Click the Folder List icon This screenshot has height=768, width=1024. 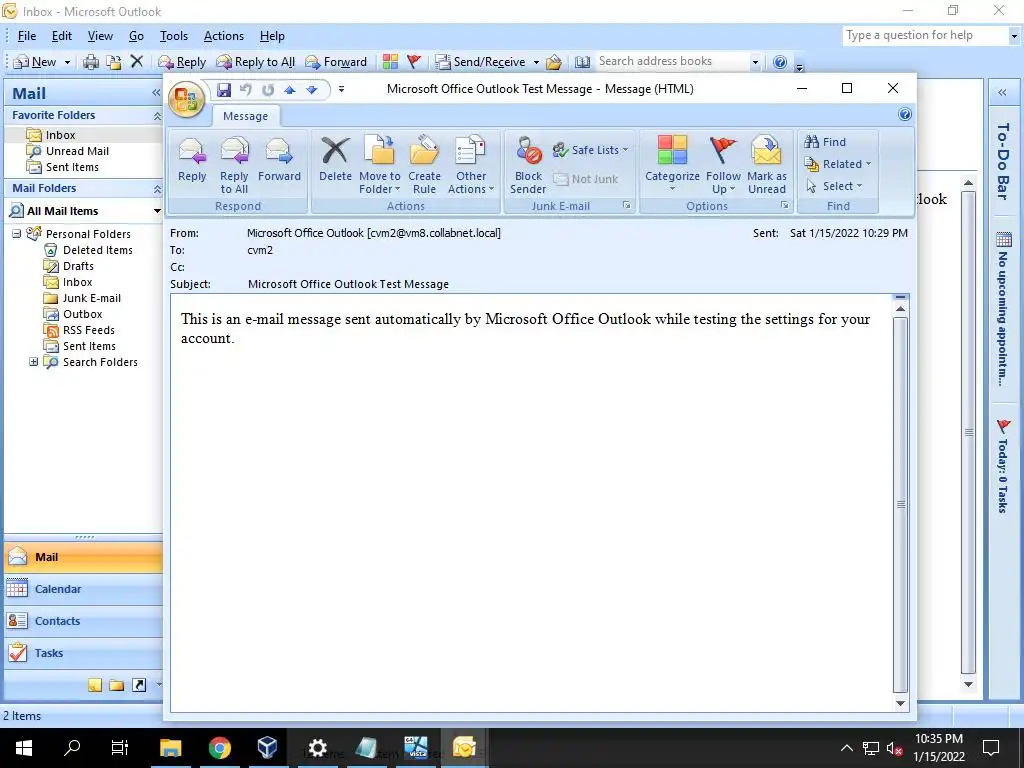(x=117, y=685)
